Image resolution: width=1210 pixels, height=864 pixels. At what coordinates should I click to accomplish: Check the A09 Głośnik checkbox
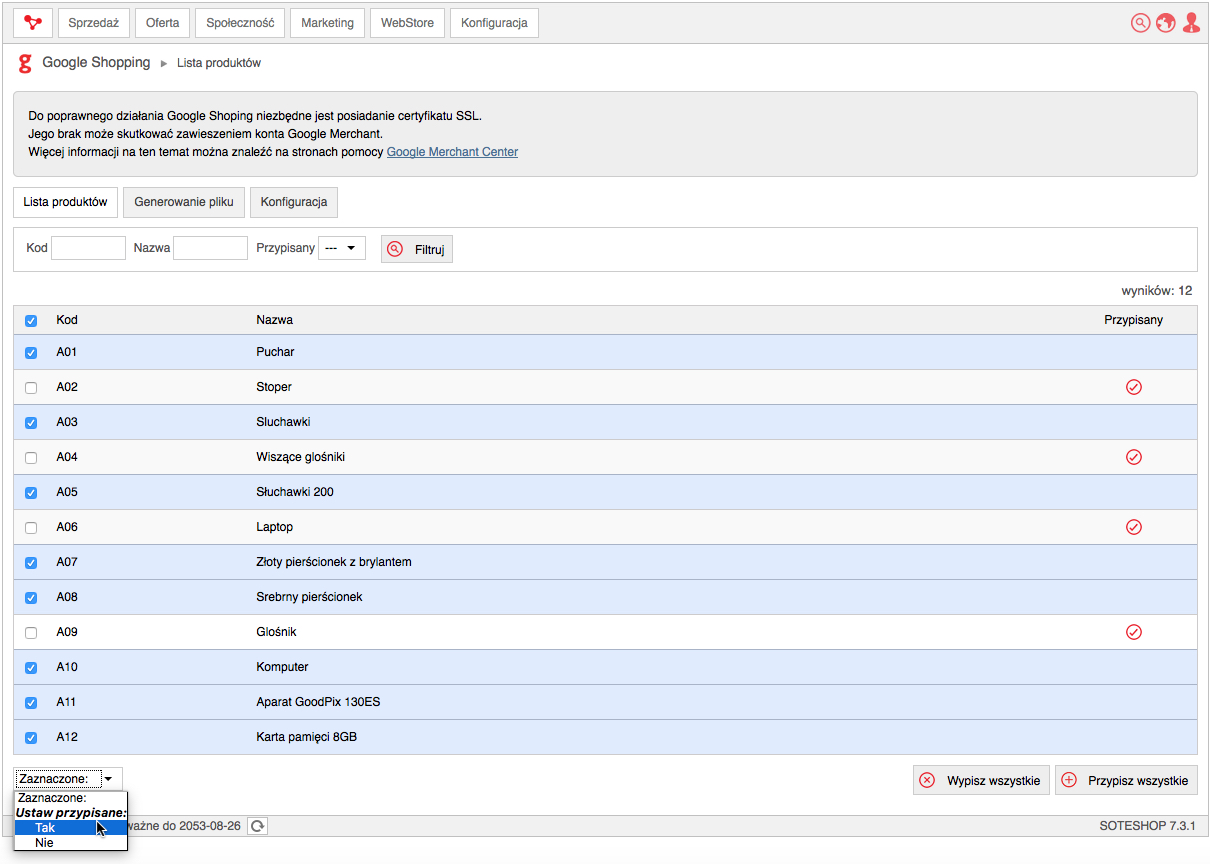click(x=31, y=633)
